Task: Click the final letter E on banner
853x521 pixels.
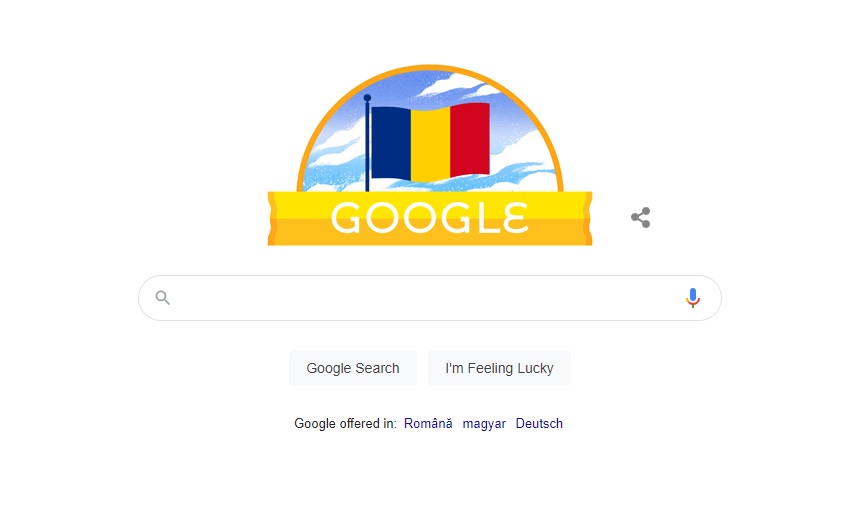Action: point(516,218)
